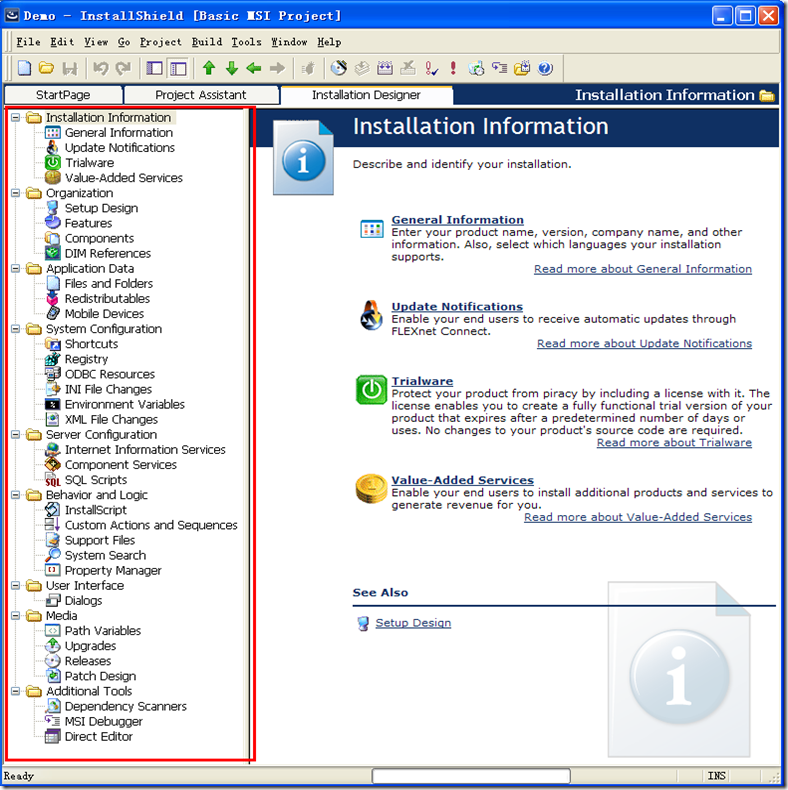Click Read more about Update Notifications
The width and height of the screenshot is (788, 790).
coord(644,344)
